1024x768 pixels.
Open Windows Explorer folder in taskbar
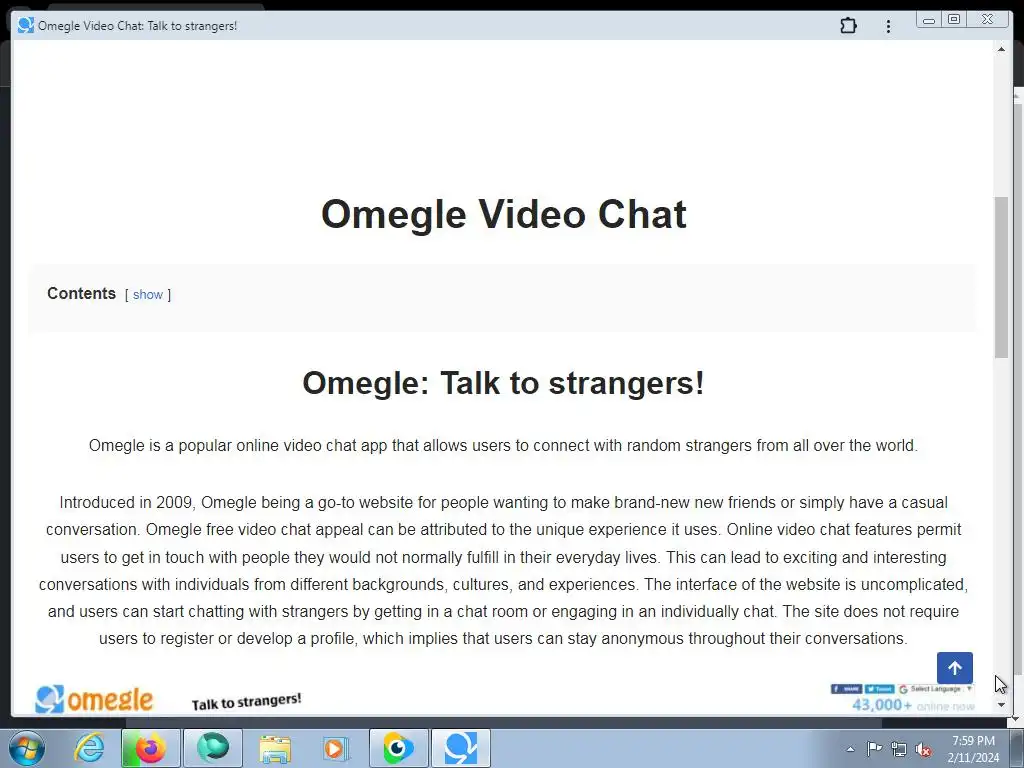point(275,748)
